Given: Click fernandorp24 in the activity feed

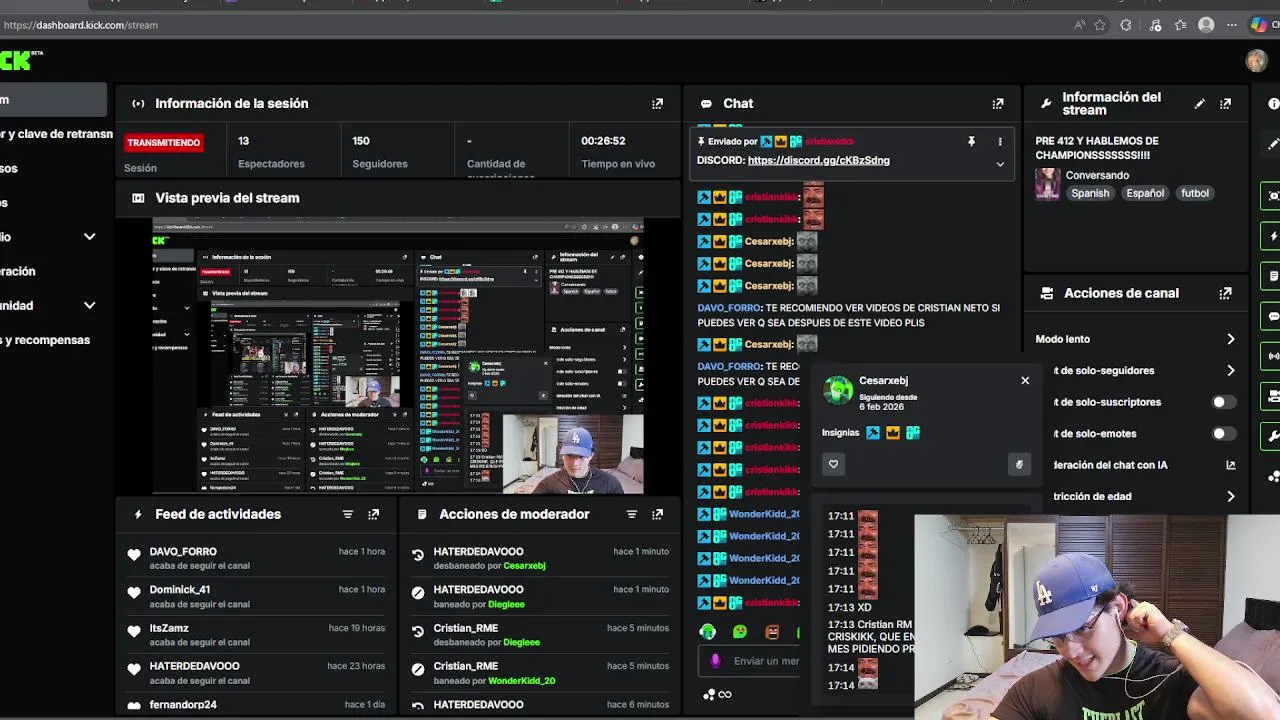Looking at the screenshot, I should (183, 704).
